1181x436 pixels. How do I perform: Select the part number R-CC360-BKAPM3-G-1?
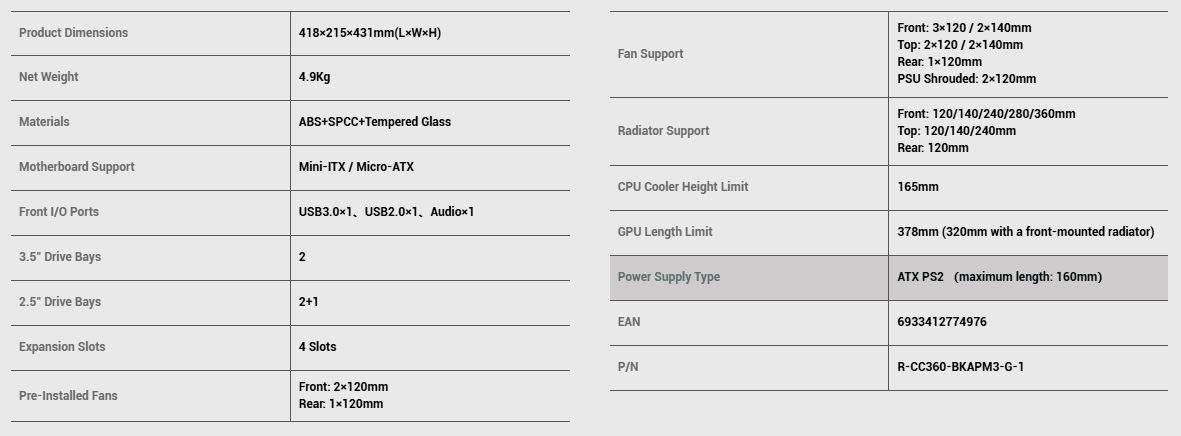[x=960, y=367]
